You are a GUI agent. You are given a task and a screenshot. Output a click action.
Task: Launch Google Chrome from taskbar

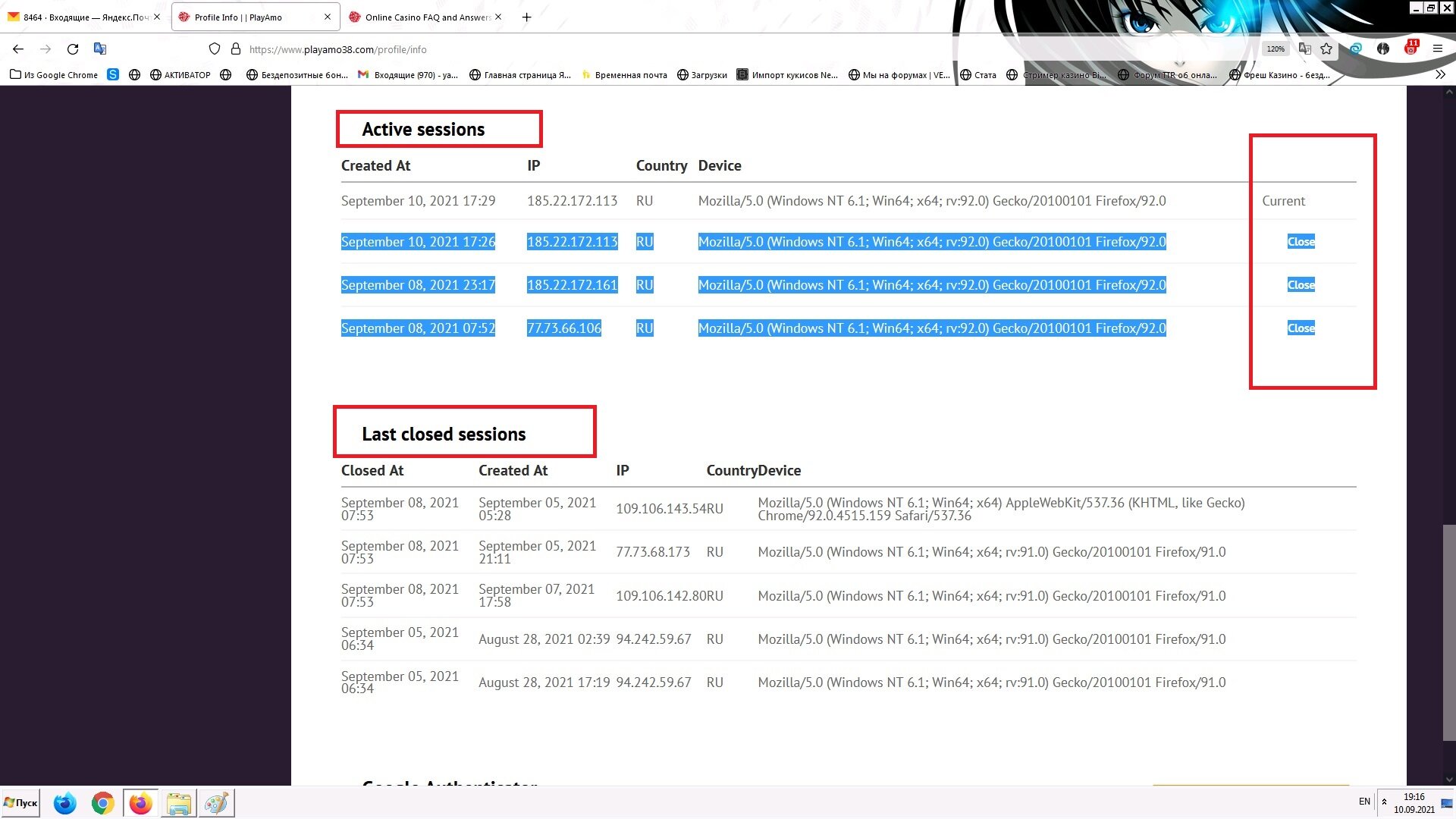102,803
